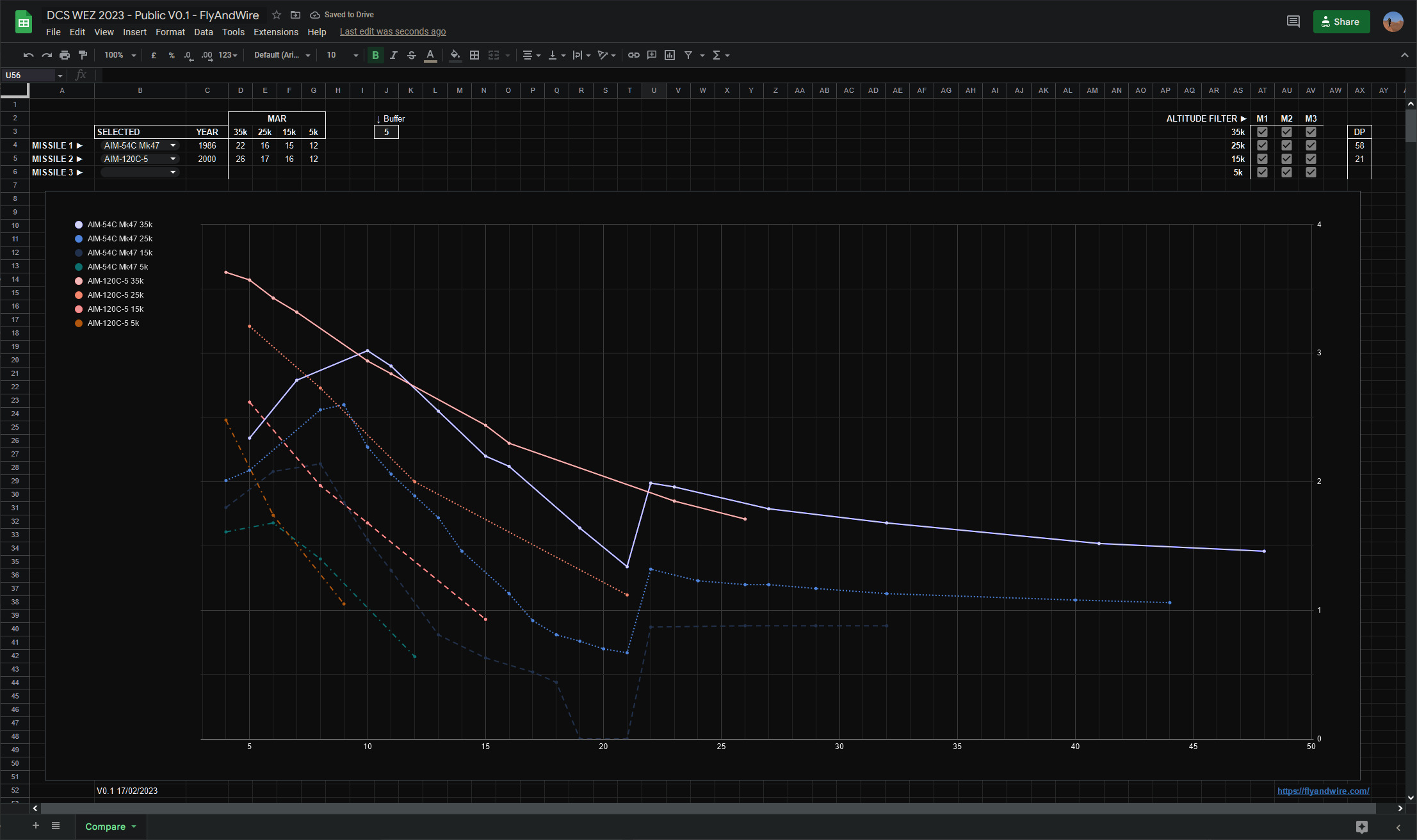Uncheck the M1 35k altitude checkbox
The image size is (1417, 840).
tap(1262, 132)
